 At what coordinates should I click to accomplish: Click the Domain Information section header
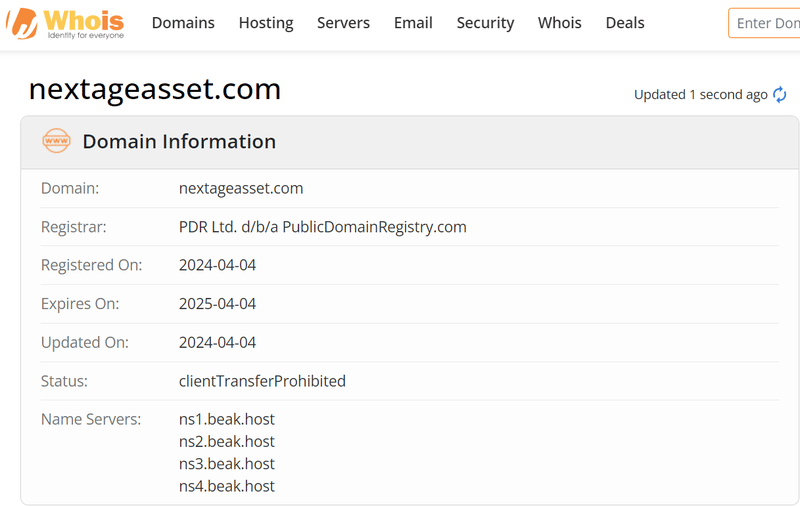(179, 141)
